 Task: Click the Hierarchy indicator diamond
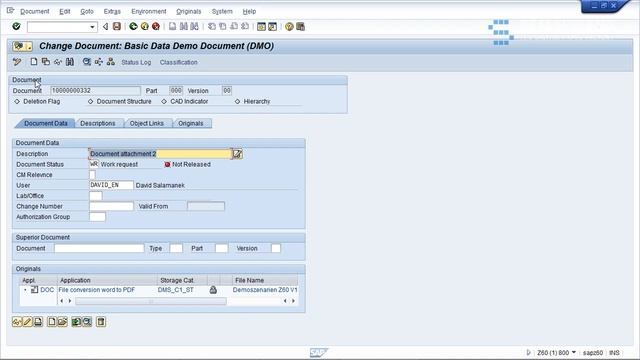click(x=238, y=101)
